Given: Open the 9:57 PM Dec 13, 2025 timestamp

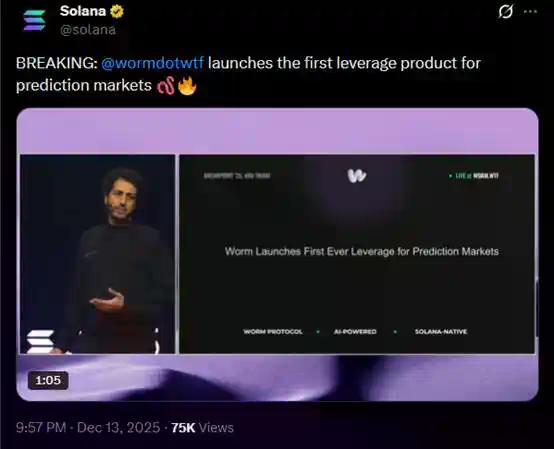Looking at the screenshot, I should pos(88,428).
